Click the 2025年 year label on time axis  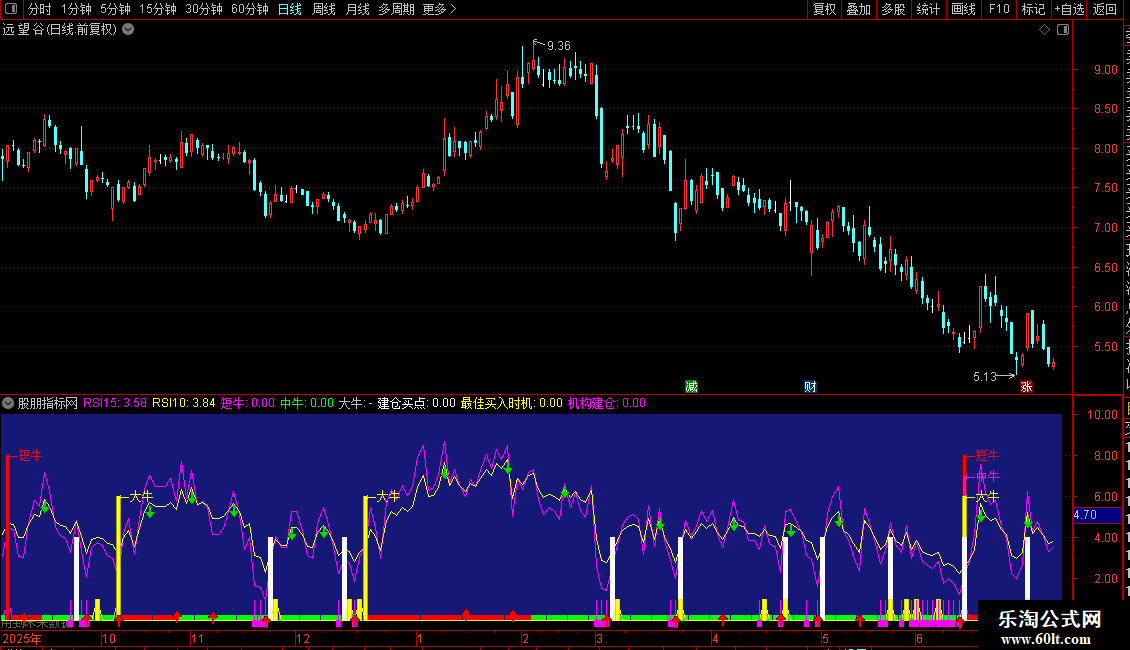(22, 638)
